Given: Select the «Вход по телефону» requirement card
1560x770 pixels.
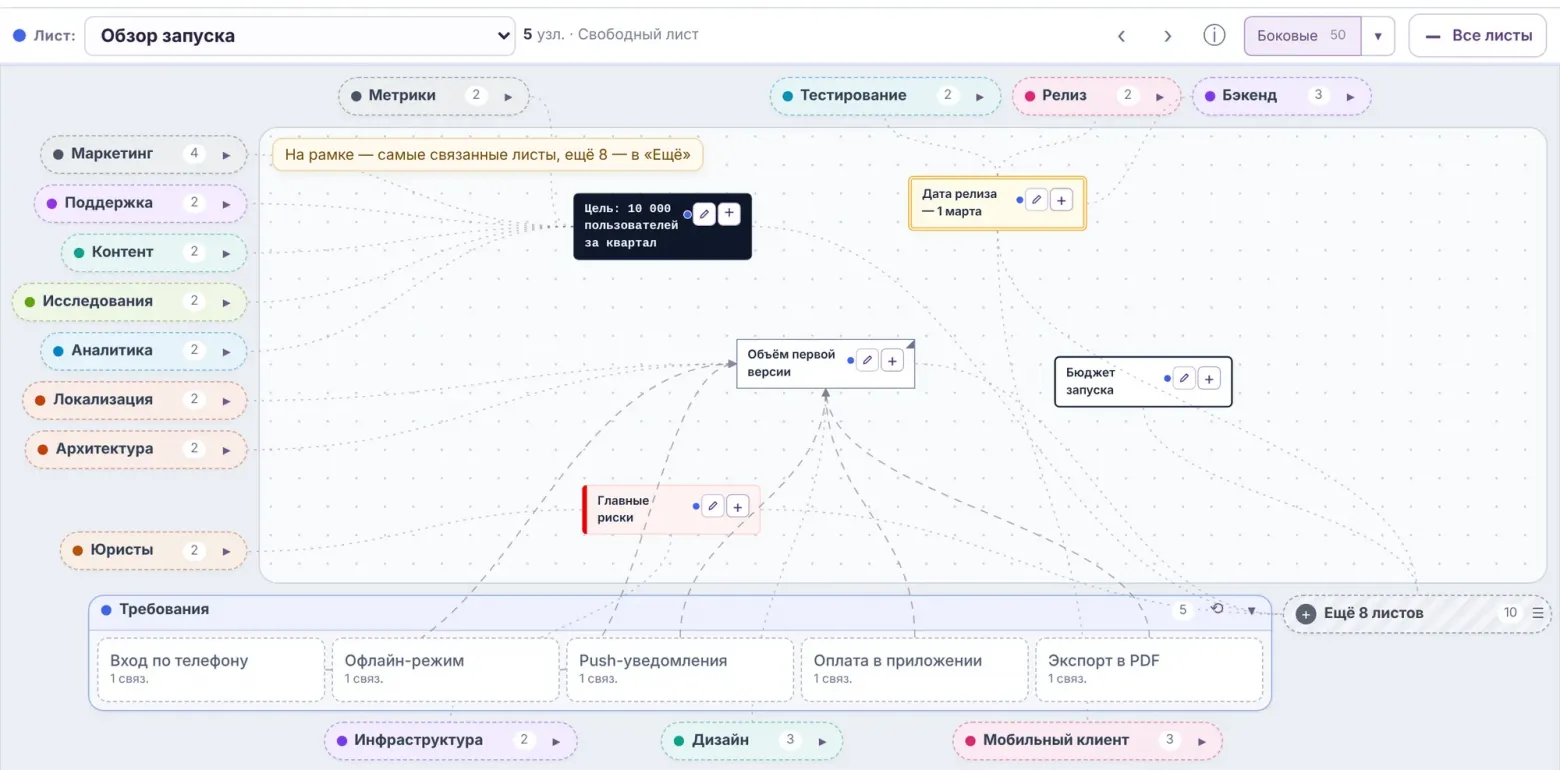Looking at the screenshot, I should pyautogui.click(x=211, y=670).
